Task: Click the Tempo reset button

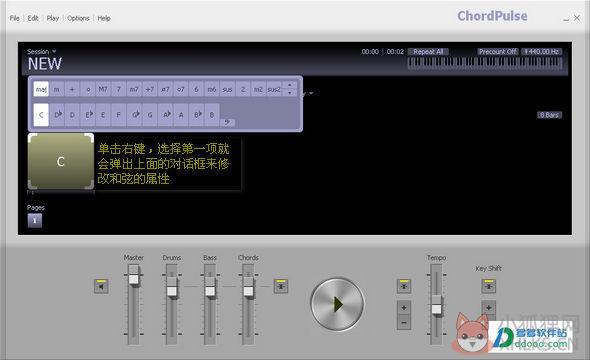Action: pos(404,286)
